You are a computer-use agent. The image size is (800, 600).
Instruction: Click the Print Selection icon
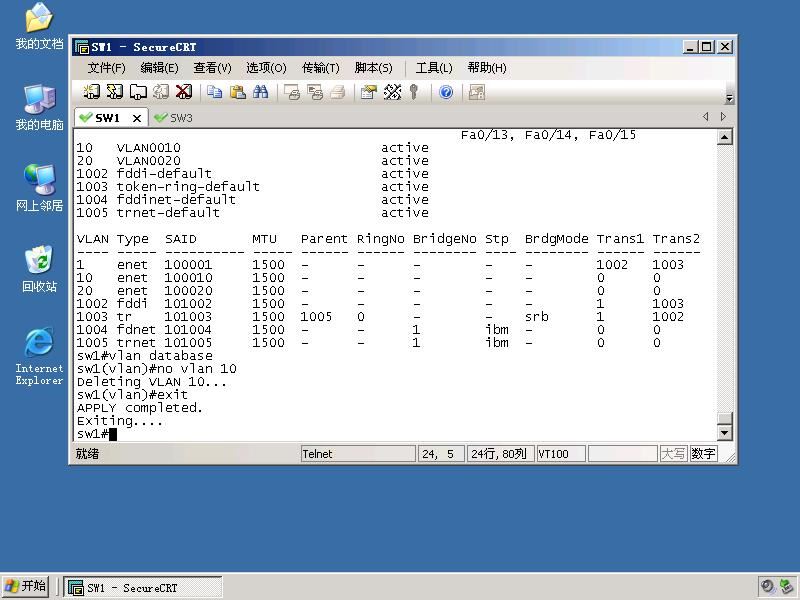315,92
